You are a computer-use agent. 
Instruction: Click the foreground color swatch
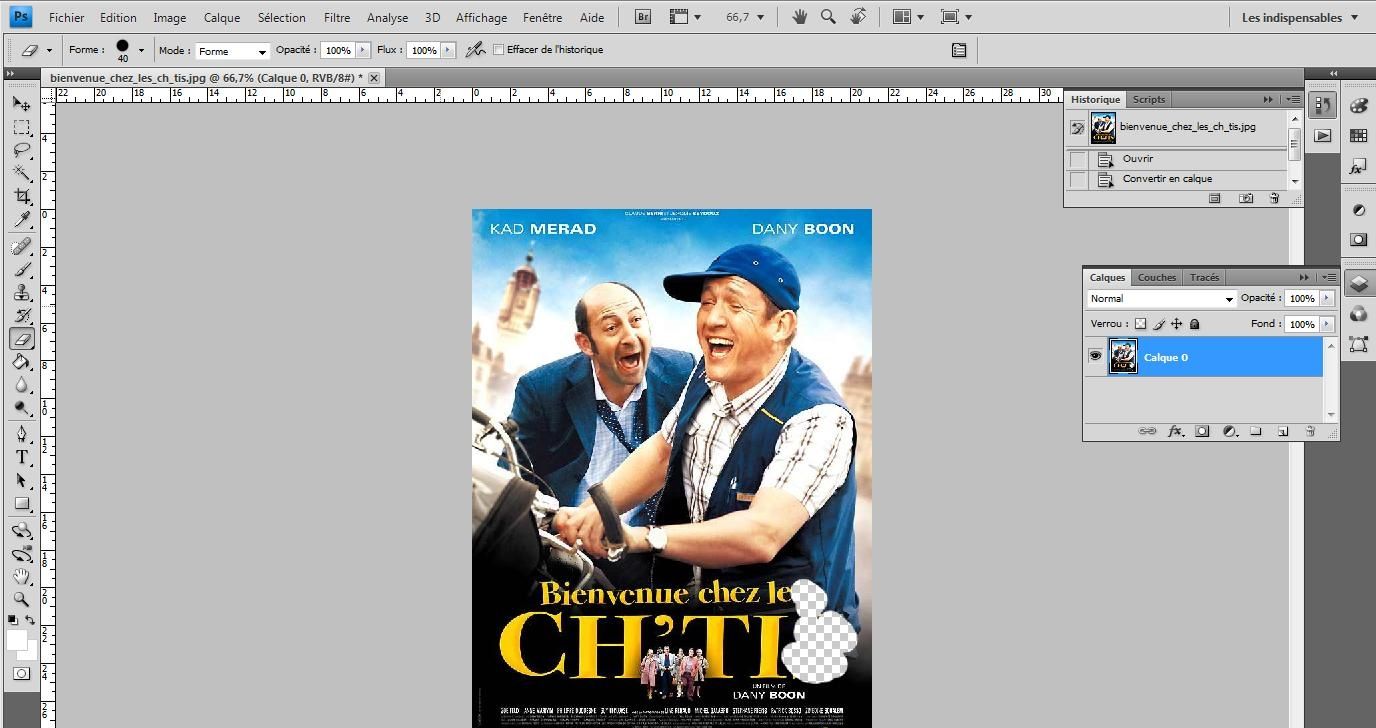[16, 639]
